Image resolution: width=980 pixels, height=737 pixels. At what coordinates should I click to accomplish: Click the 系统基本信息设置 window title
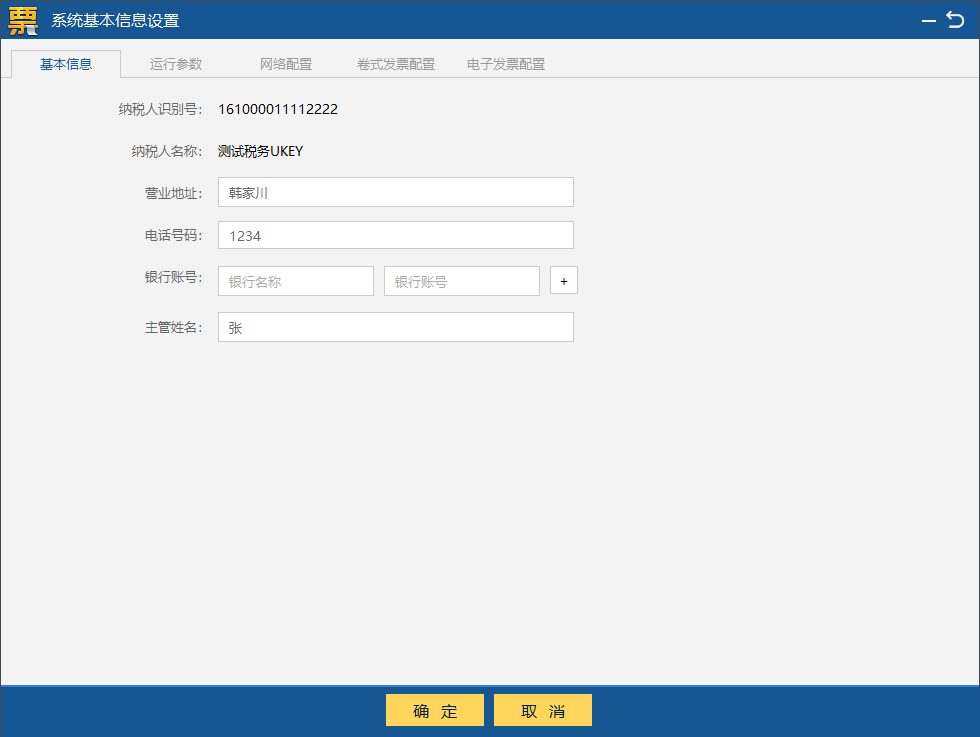(x=116, y=21)
